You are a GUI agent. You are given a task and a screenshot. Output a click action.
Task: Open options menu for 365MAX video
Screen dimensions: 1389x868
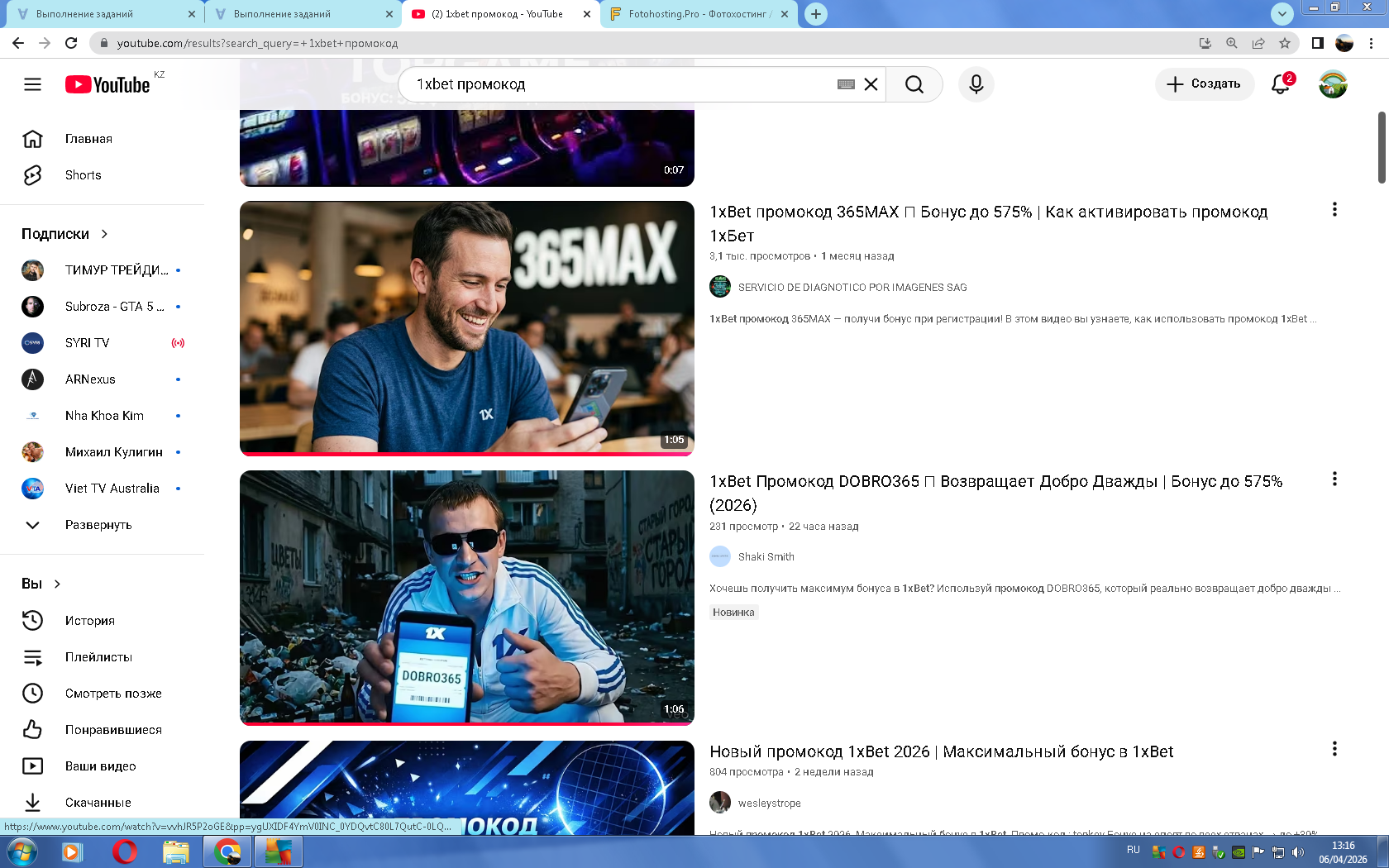pos(1334,210)
